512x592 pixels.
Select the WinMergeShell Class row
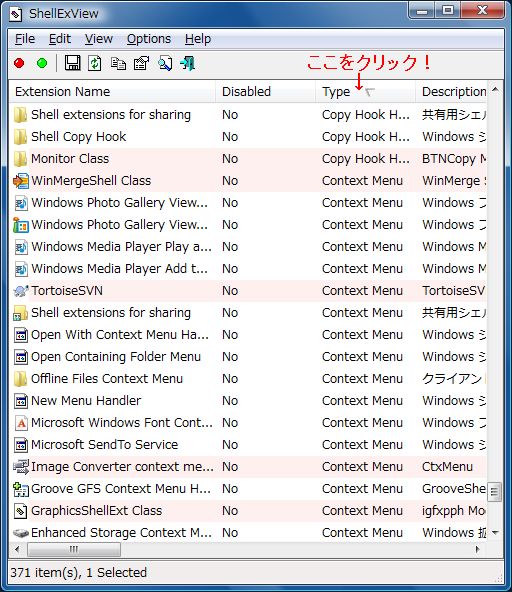[248, 181]
